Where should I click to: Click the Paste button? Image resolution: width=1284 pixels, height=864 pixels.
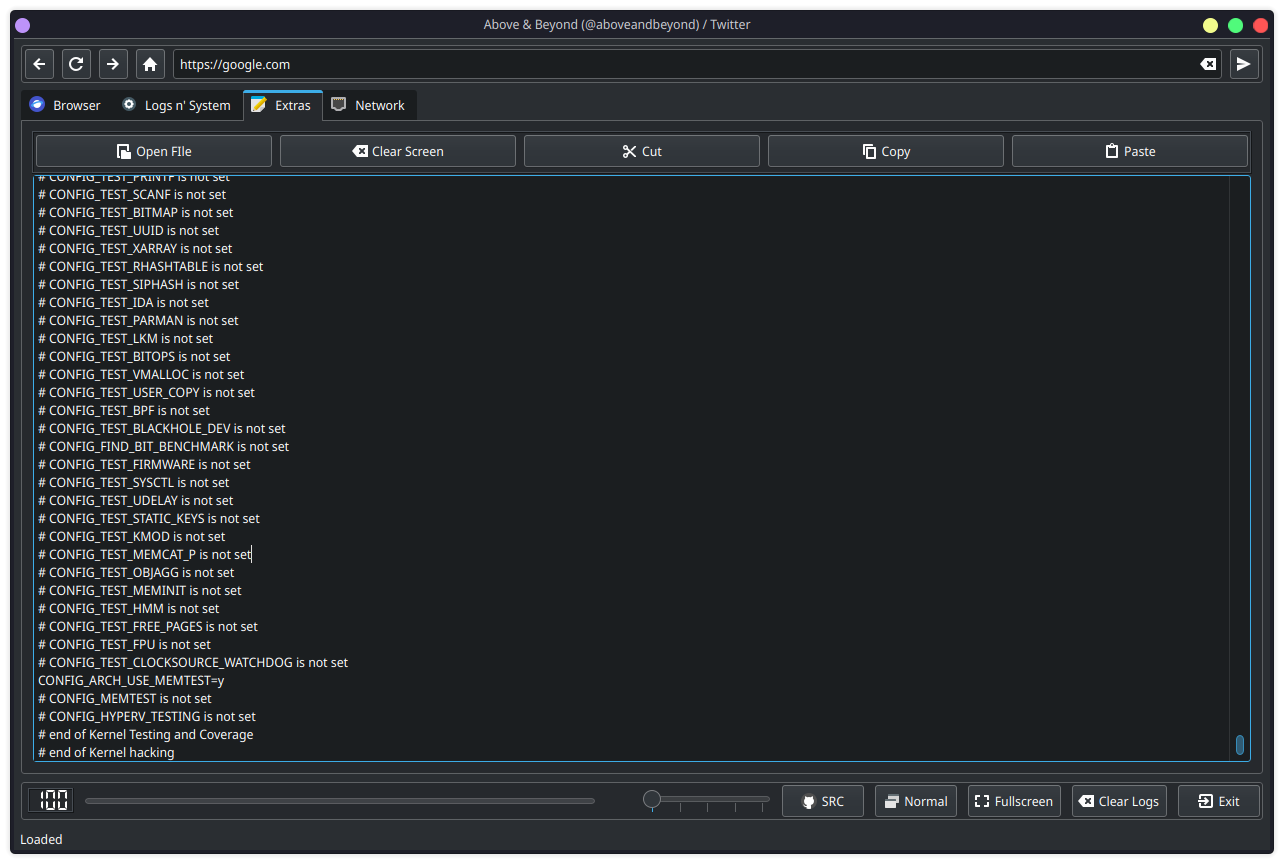[x=1130, y=151]
